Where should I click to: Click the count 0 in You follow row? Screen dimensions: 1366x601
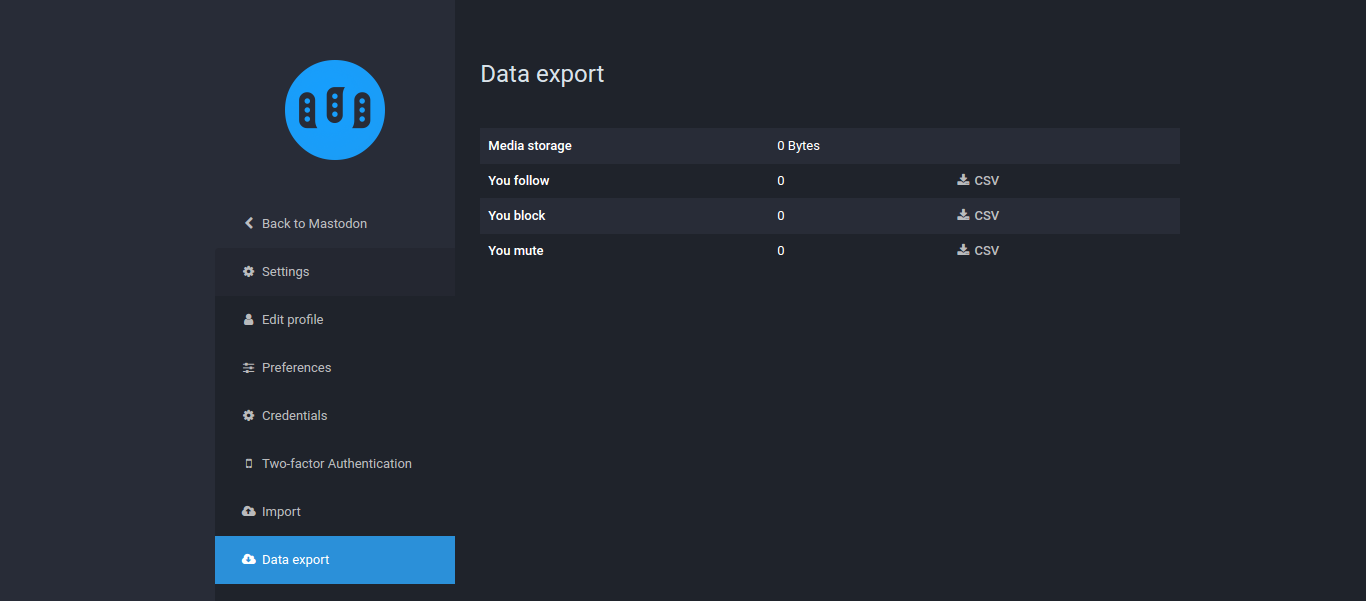coord(781,181)
